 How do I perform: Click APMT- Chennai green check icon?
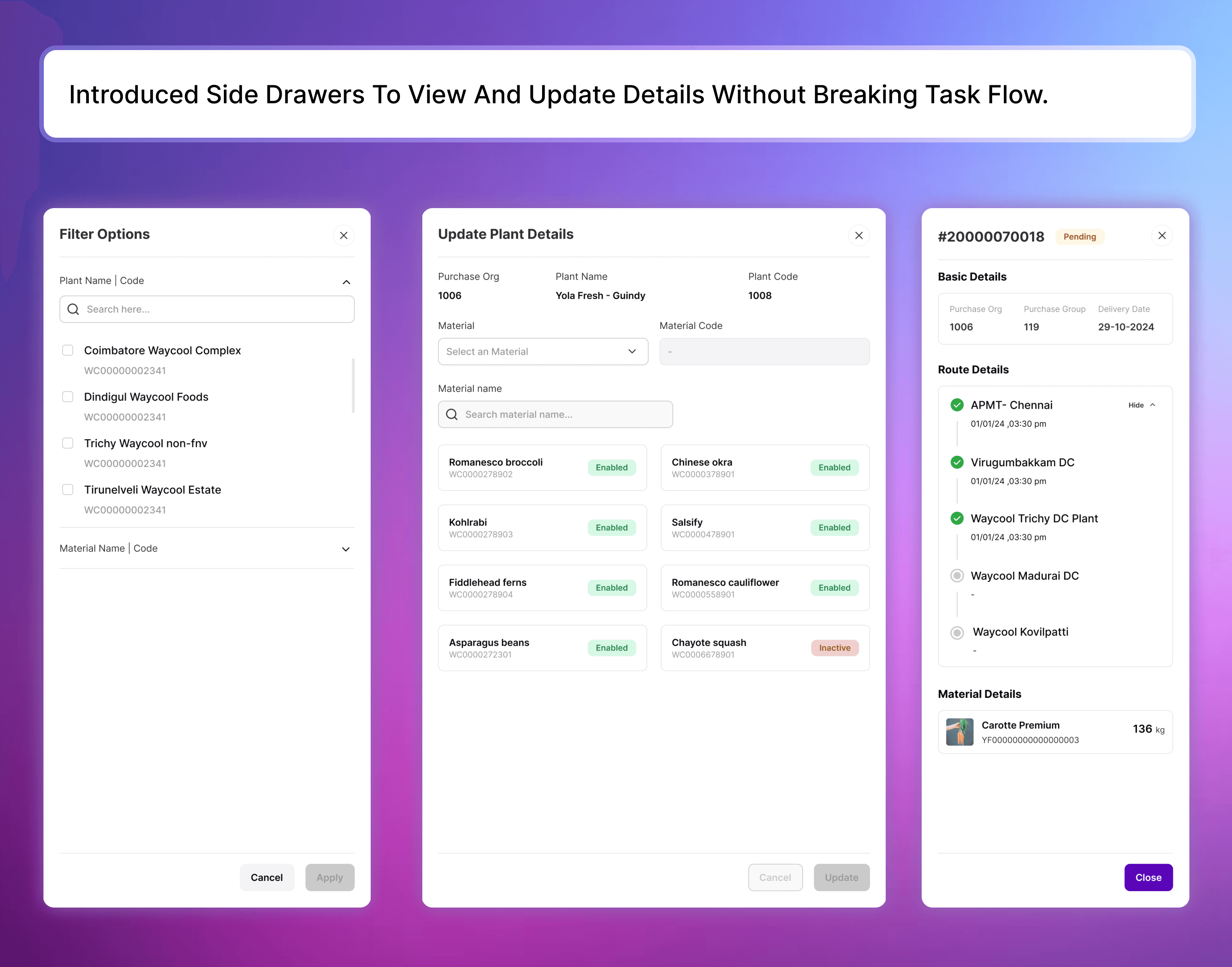[957, 405]
